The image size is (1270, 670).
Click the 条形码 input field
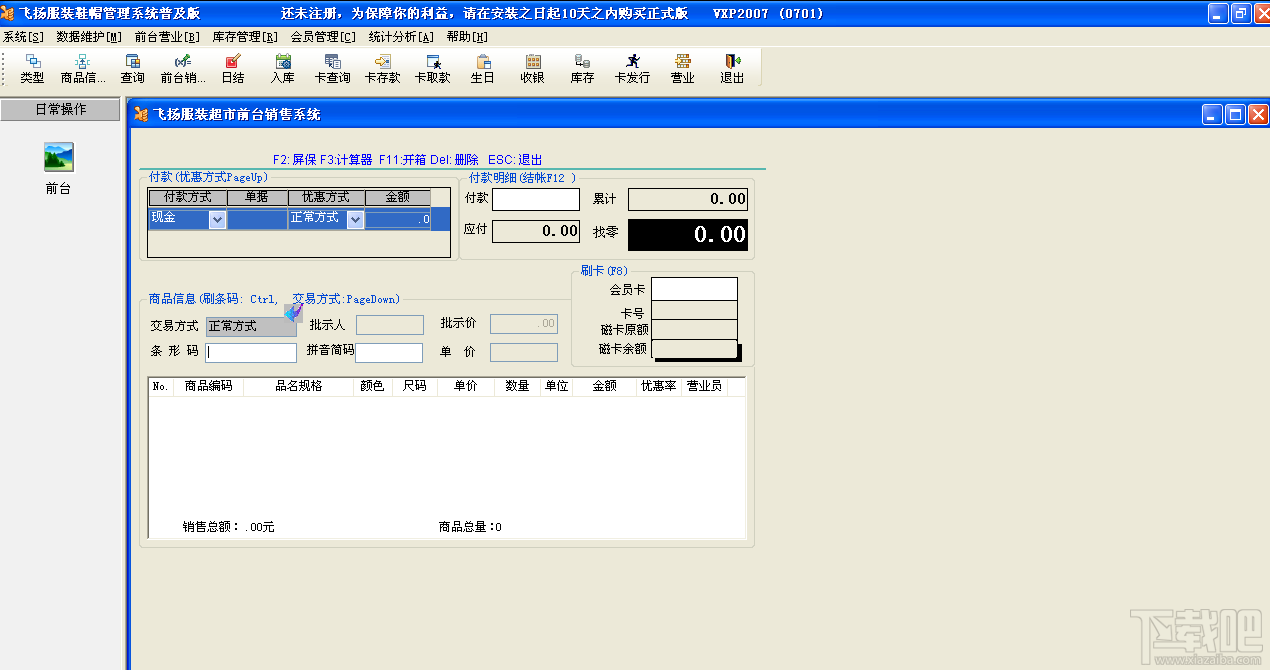[x=251, y=352]
